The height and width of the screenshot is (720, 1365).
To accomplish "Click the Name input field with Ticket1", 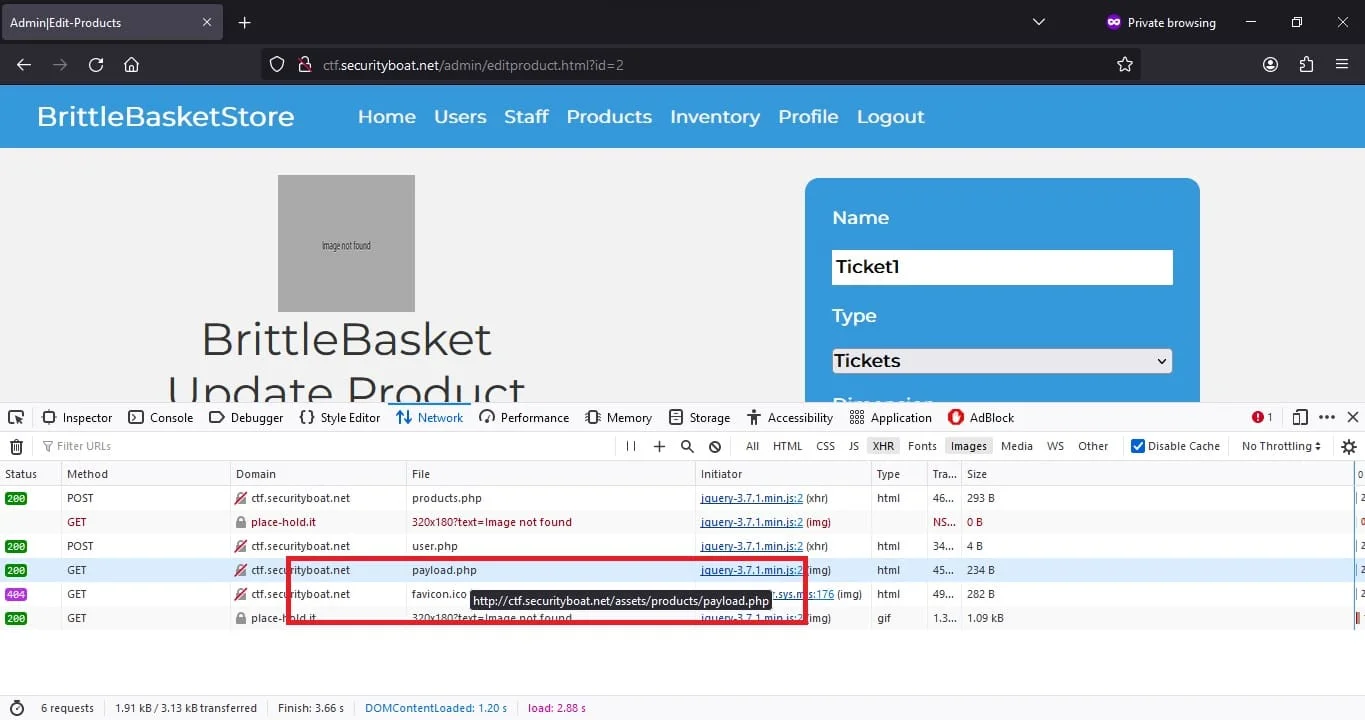I will pyautogui.click(x=1002, y=267).
